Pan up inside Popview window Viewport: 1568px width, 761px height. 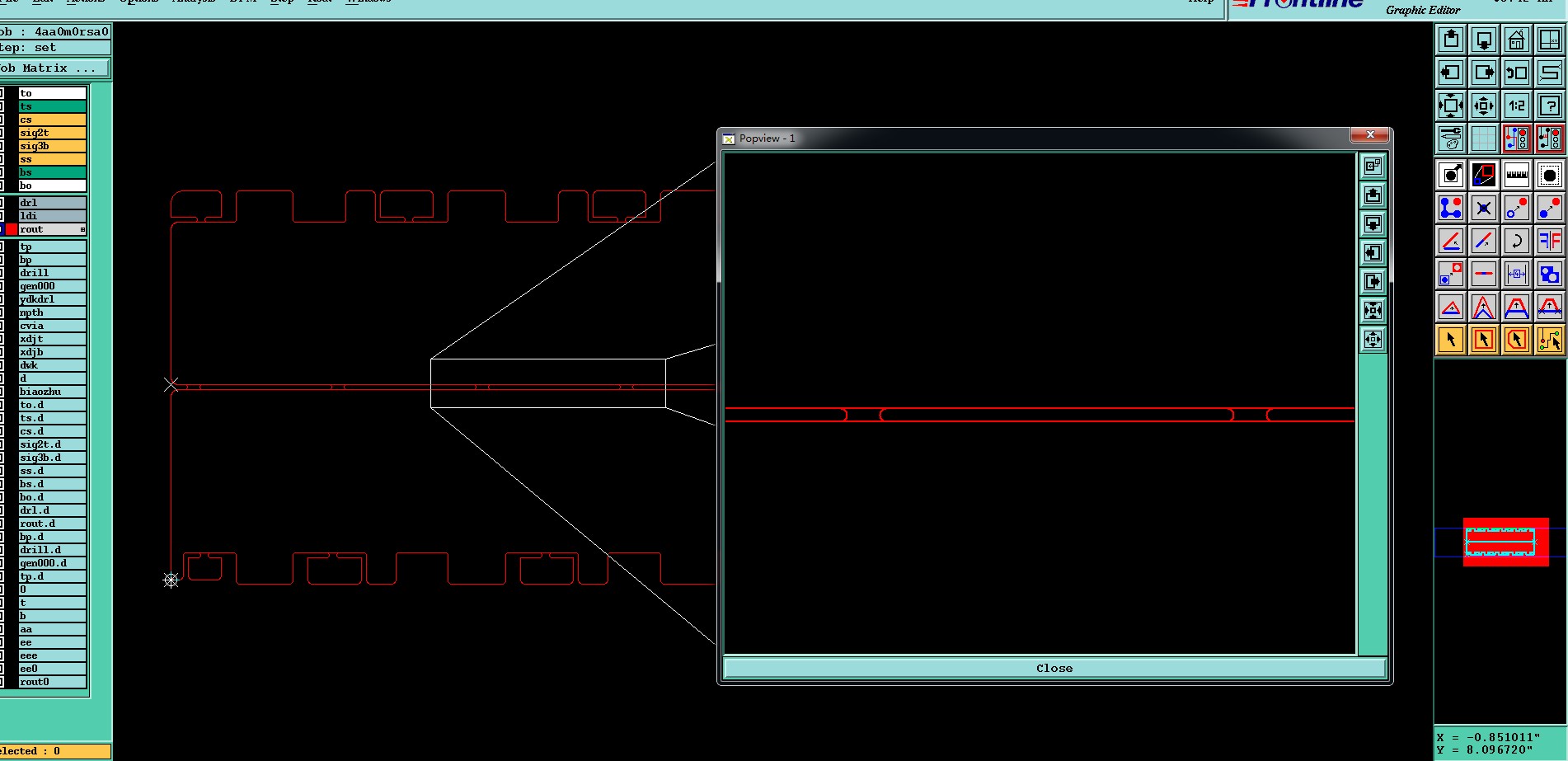pos(1373,195)
